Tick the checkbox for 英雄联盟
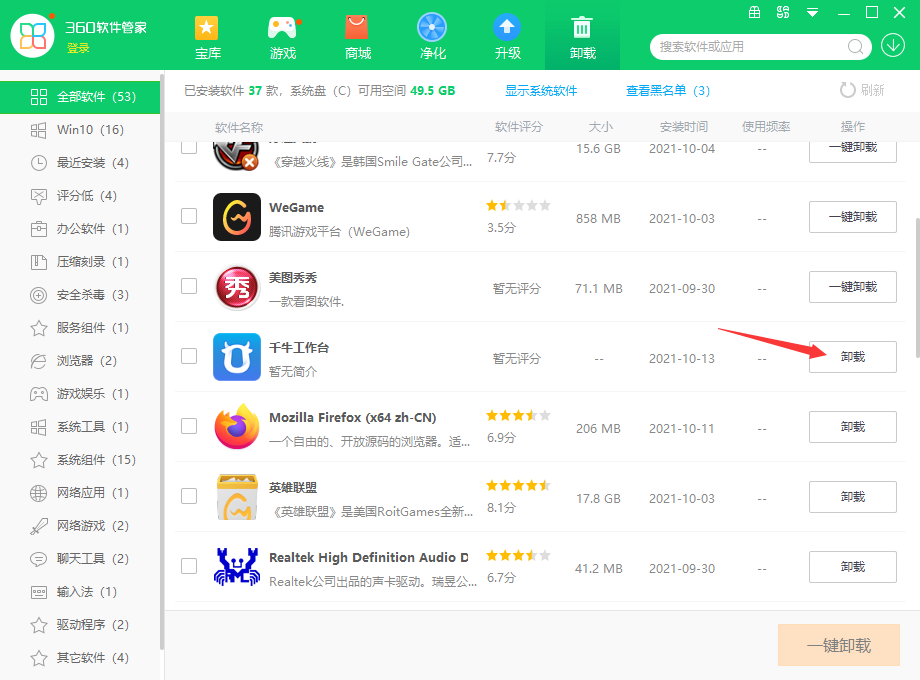The image size is (920, 680). click(189, 496)
